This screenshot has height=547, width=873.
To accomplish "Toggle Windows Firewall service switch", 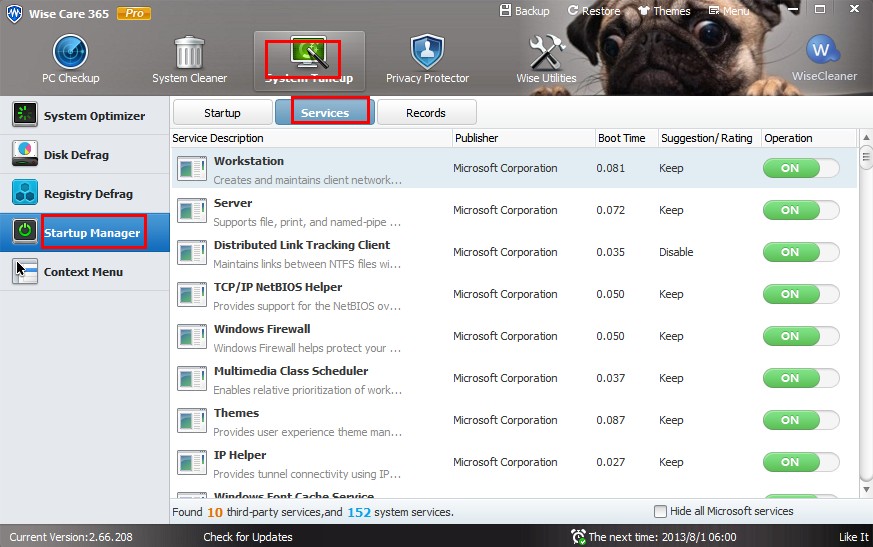I will 801,336.
